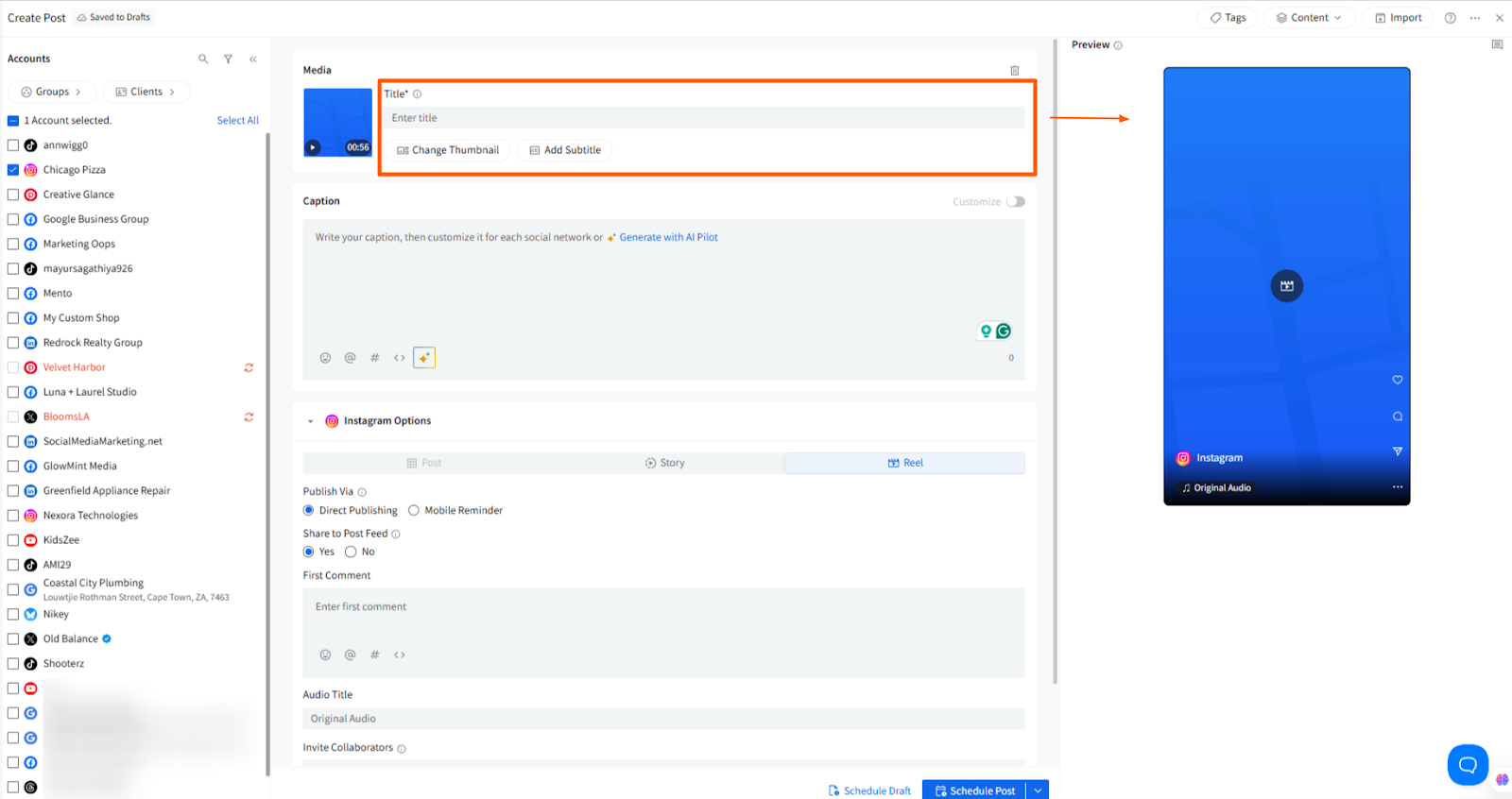1512x799 pixels.
Task: Insert emoji in the caption toolbar
Action: coord(325,358)
